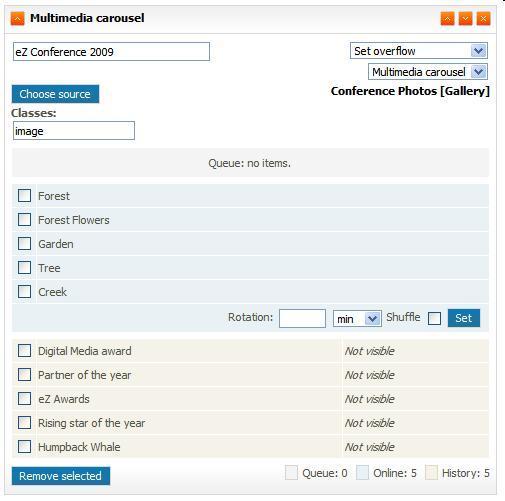This screenshot has height=501, width=505.
Task: Enable the Shuffle checkbox
Action: 434,318
